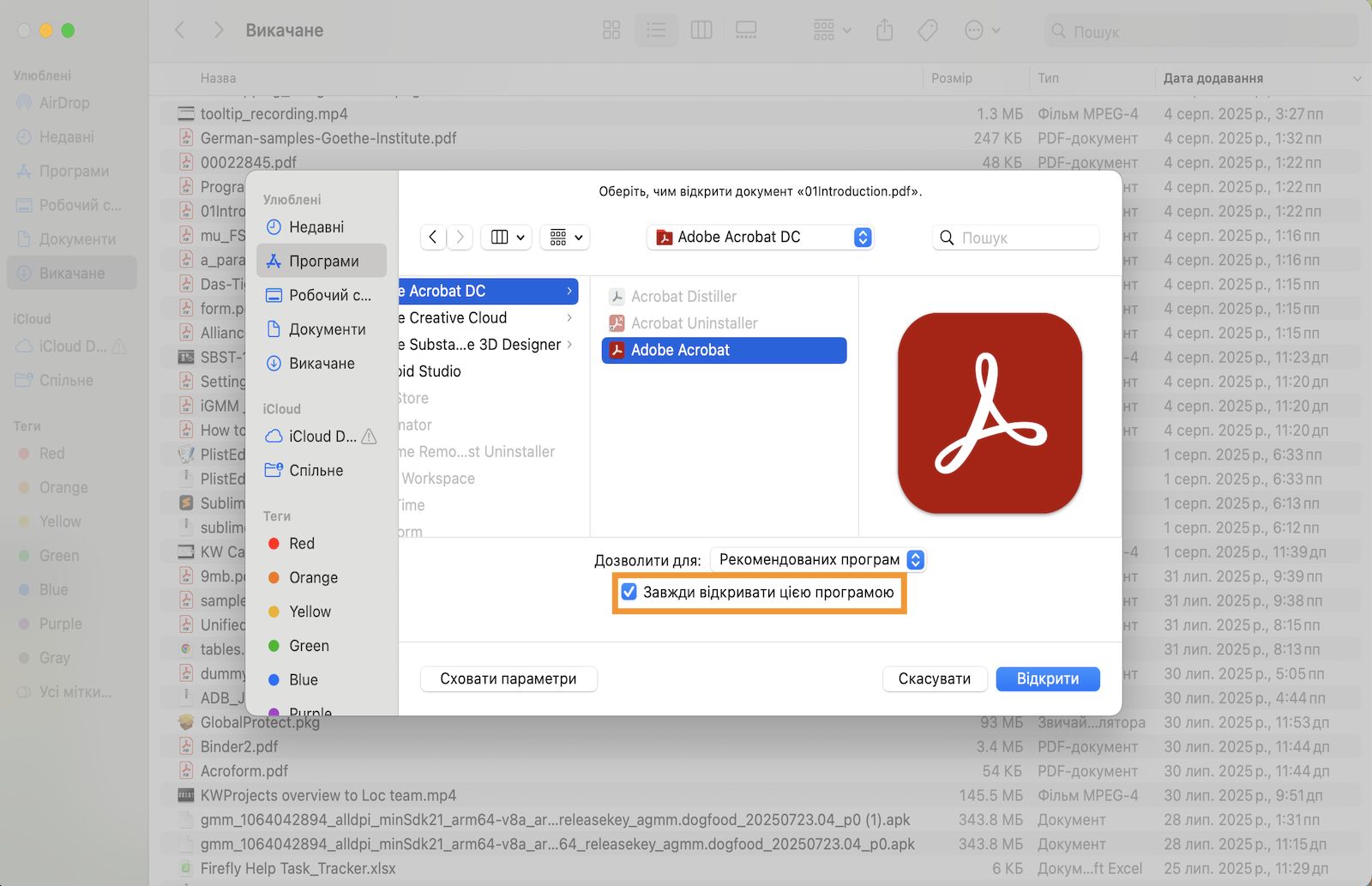Open the Рекомендованих програм filter dropdown
1372x886 pixels.
pos(818,559)
